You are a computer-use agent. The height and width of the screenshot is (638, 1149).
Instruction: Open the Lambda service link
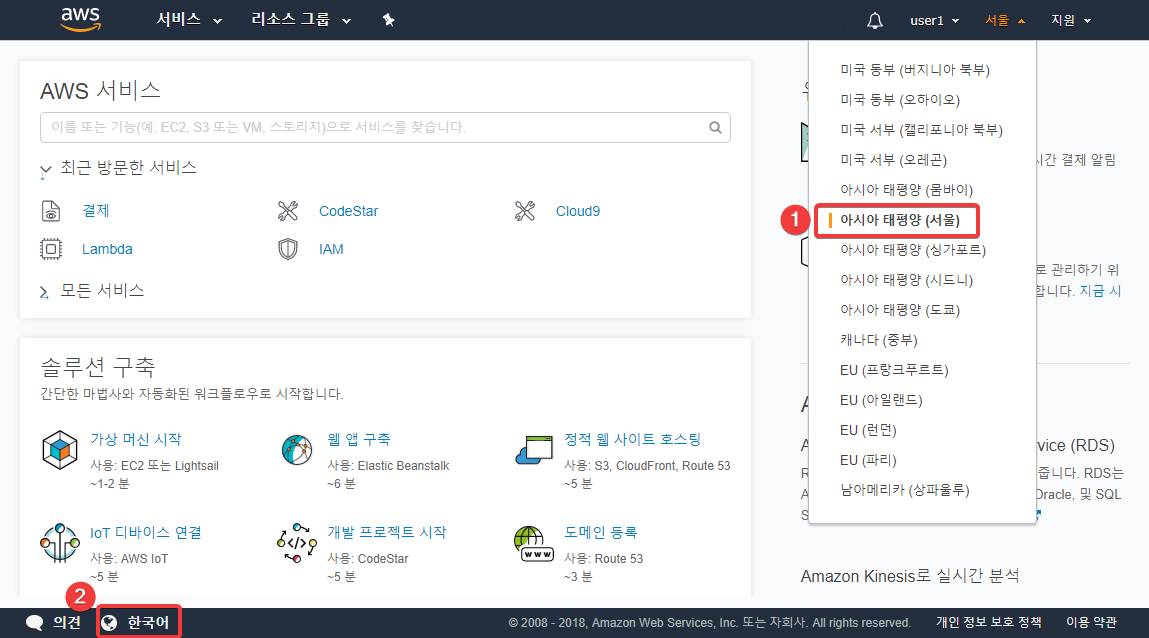coord(107,249)
